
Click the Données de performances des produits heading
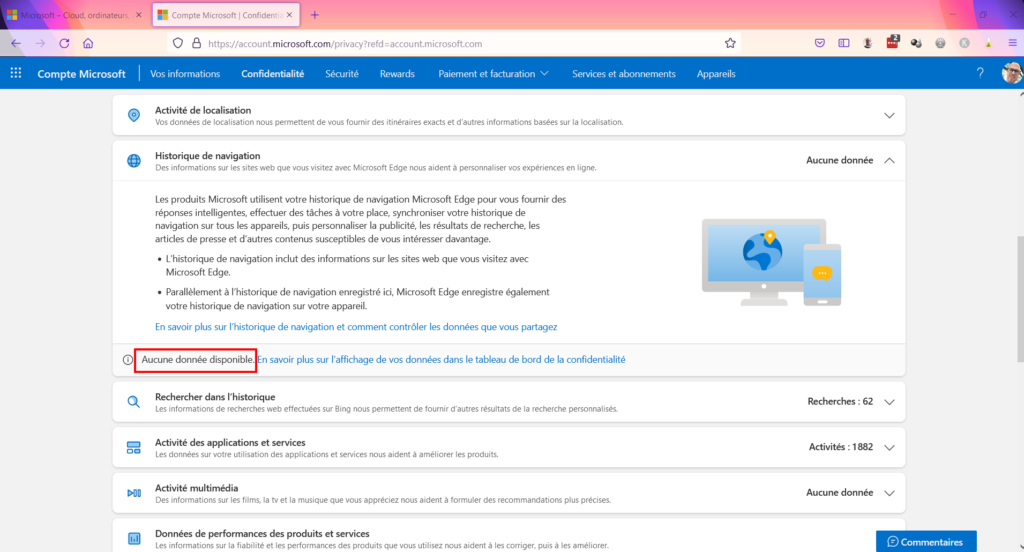coord(262,534)
